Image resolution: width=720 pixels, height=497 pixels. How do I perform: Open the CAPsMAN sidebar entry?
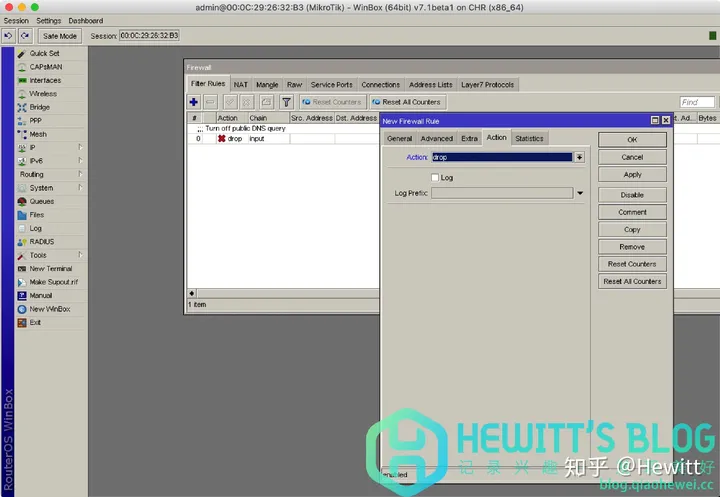pos(45,67)
